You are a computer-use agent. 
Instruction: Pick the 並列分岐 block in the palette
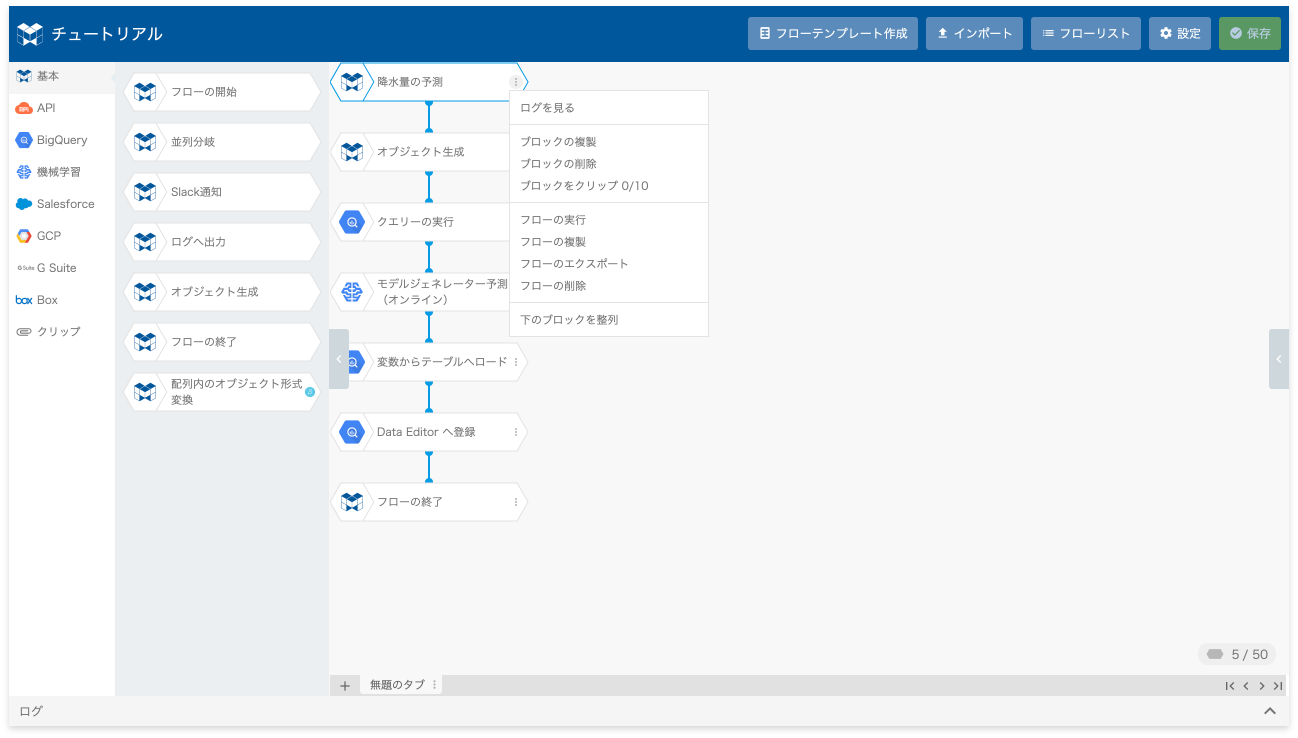pyautogui.click(x=222, y=142)
